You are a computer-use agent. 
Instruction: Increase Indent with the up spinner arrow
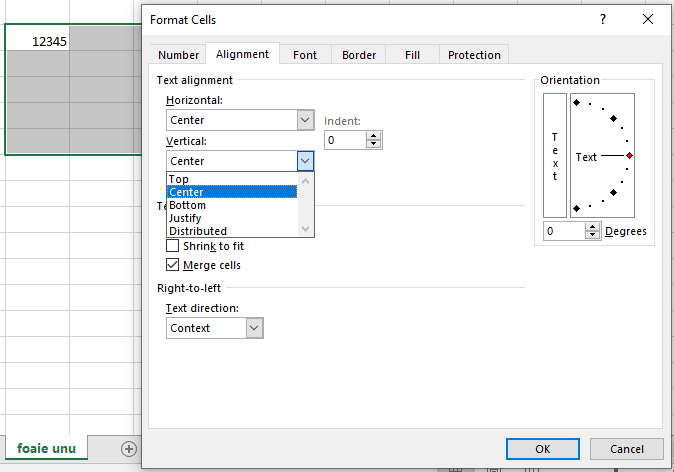[x=374, y=136]
